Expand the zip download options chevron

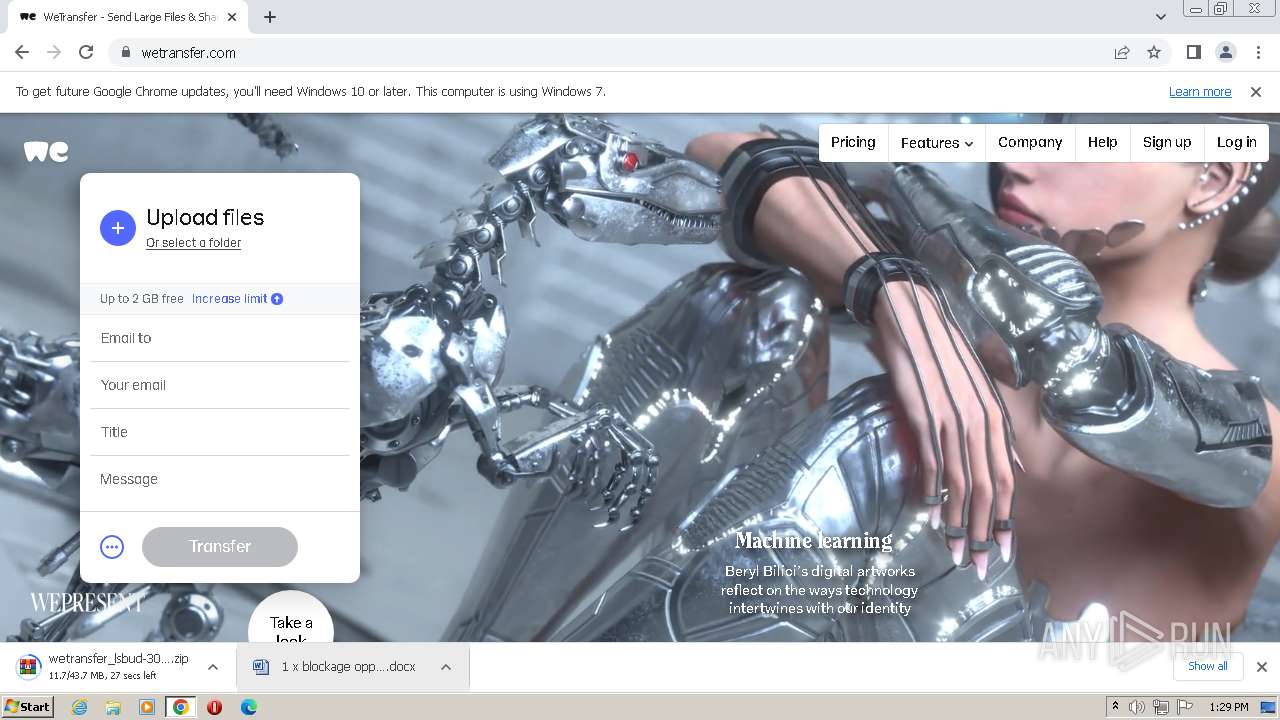pyautogui.click(x=212, y=667)
